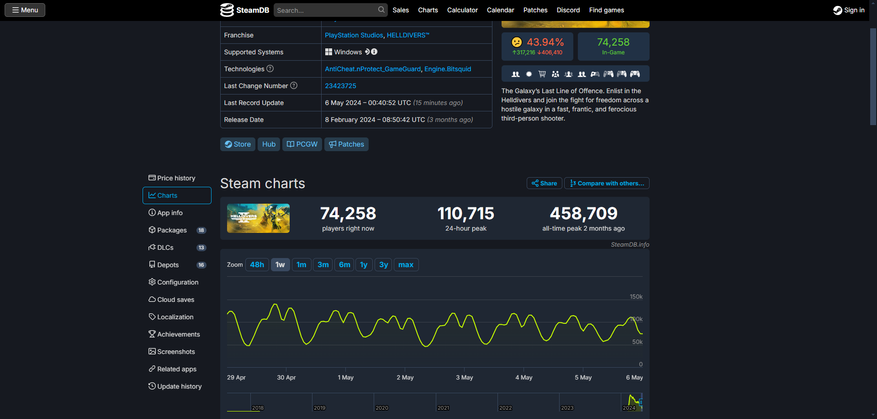Click the Share button
The width and height of the screenshot is (877, 419).
coord(544,183)
